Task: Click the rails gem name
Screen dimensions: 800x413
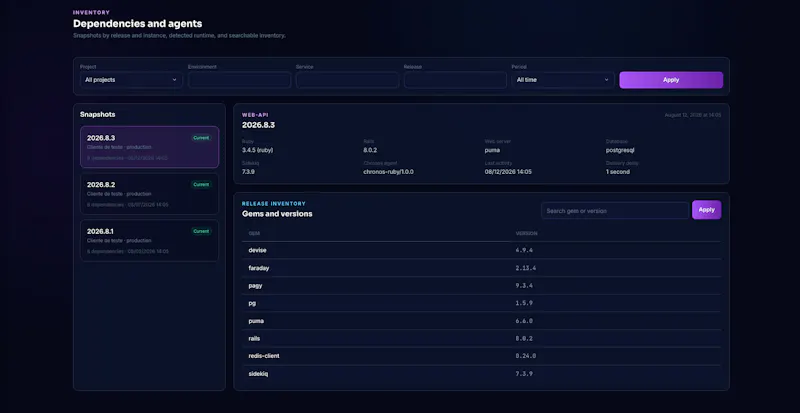Action: click(254, 338)
